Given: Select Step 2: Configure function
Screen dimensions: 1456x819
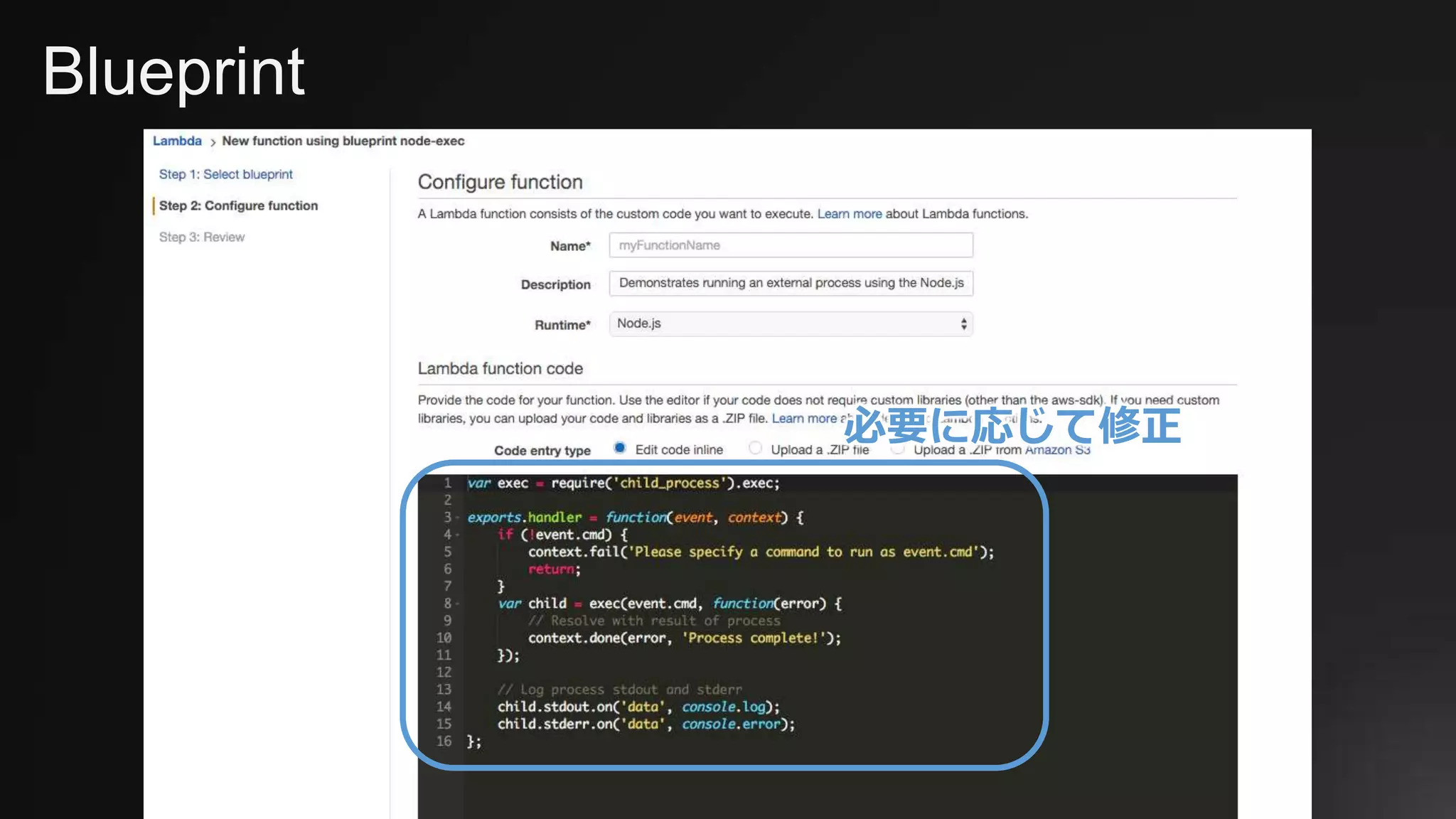Looking at the screenshot, I should 238,205.
